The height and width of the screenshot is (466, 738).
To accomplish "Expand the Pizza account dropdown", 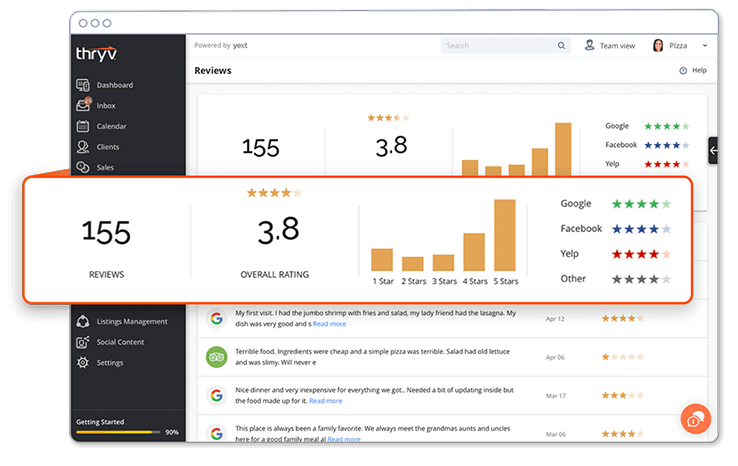I will click(704, 46).
